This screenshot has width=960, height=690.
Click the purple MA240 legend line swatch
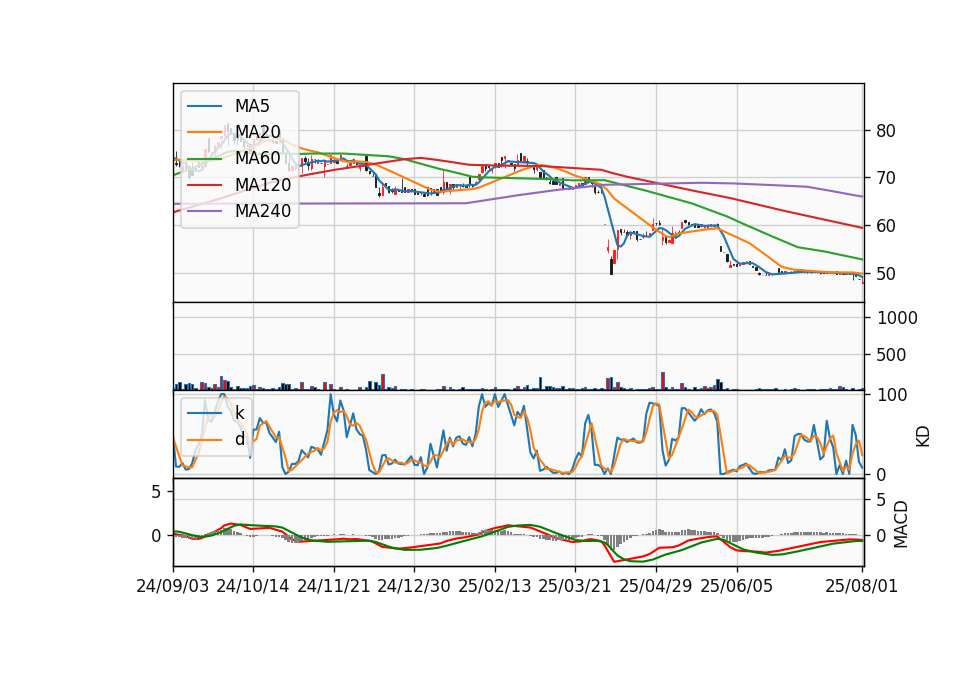204,211
